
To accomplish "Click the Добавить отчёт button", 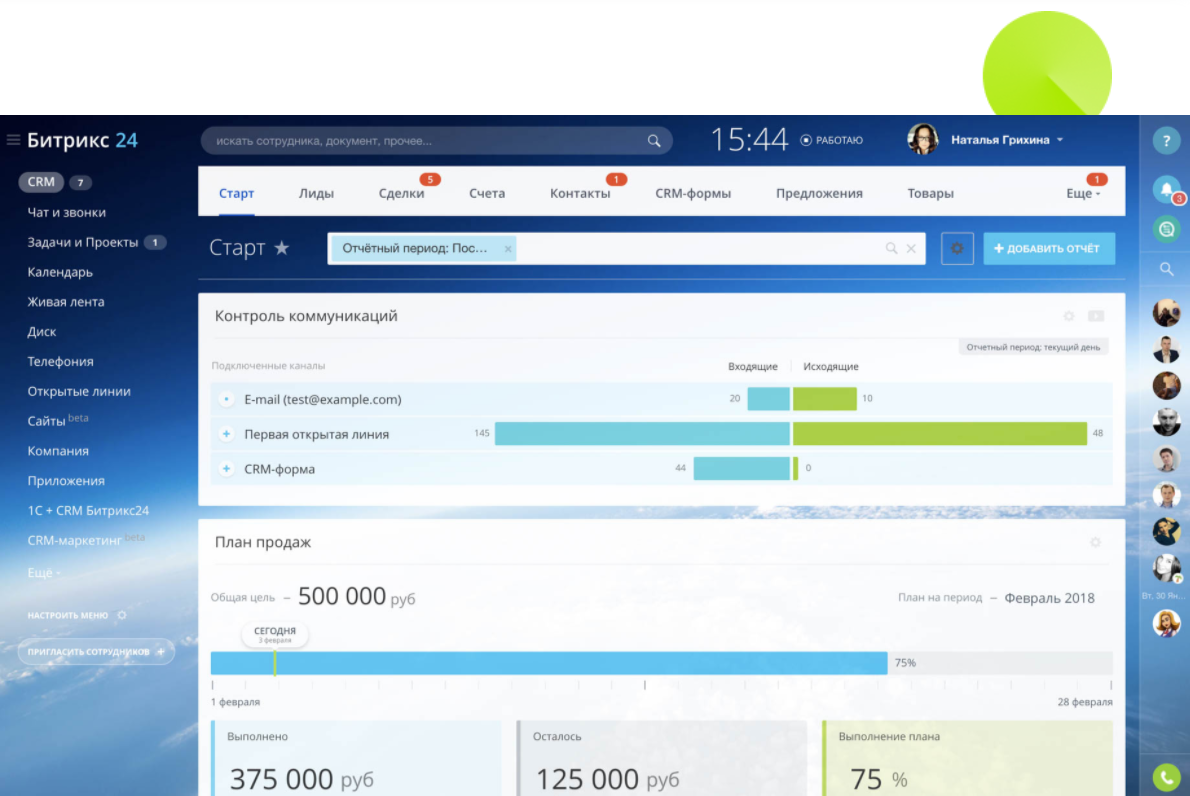I will pyautogui.click(x=1049, y=248).
